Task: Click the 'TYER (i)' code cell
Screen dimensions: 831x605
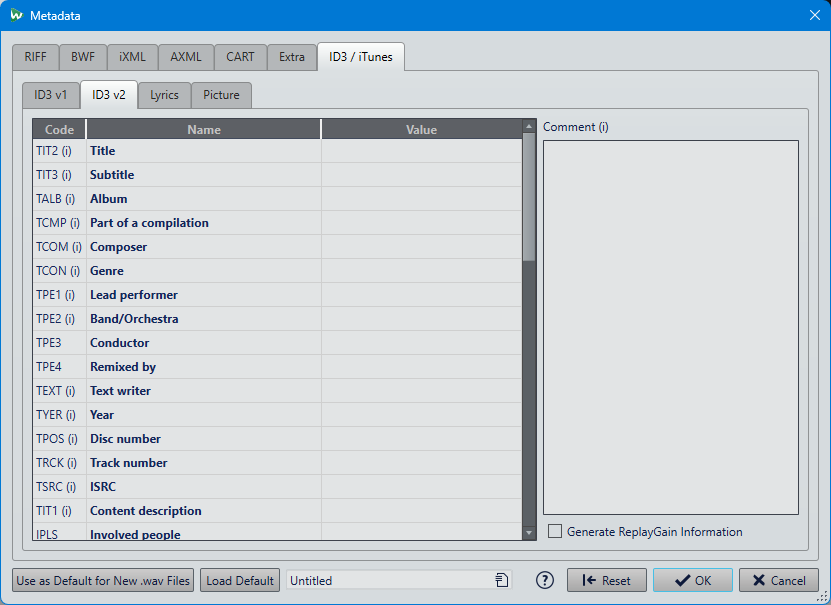Action: click(x=59, y=415)
